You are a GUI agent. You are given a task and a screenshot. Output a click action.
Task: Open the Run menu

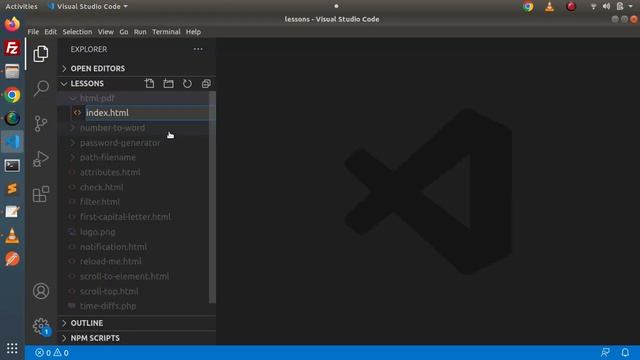[x=140, y=32]
